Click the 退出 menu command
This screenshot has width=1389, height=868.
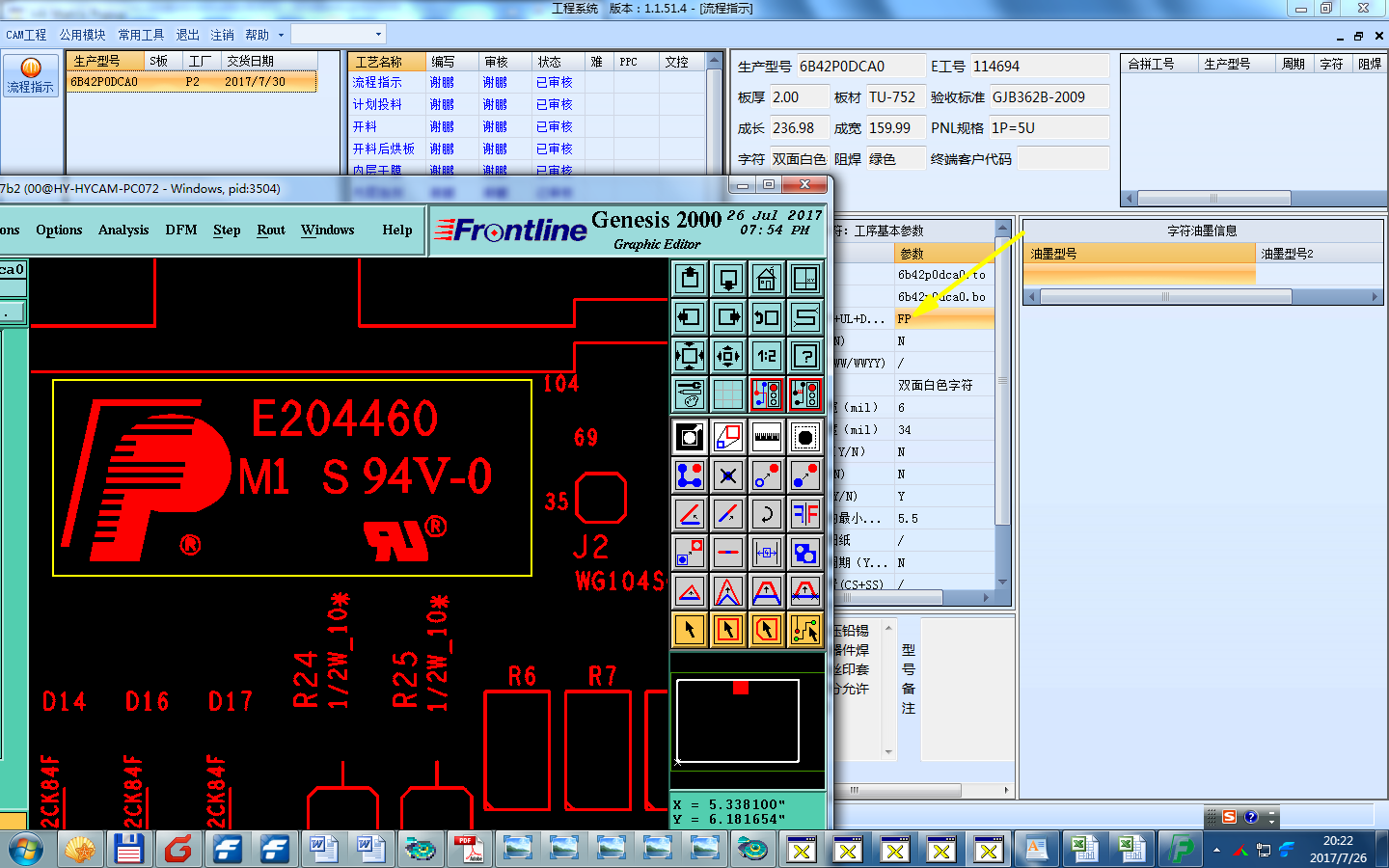pos(187,35)
